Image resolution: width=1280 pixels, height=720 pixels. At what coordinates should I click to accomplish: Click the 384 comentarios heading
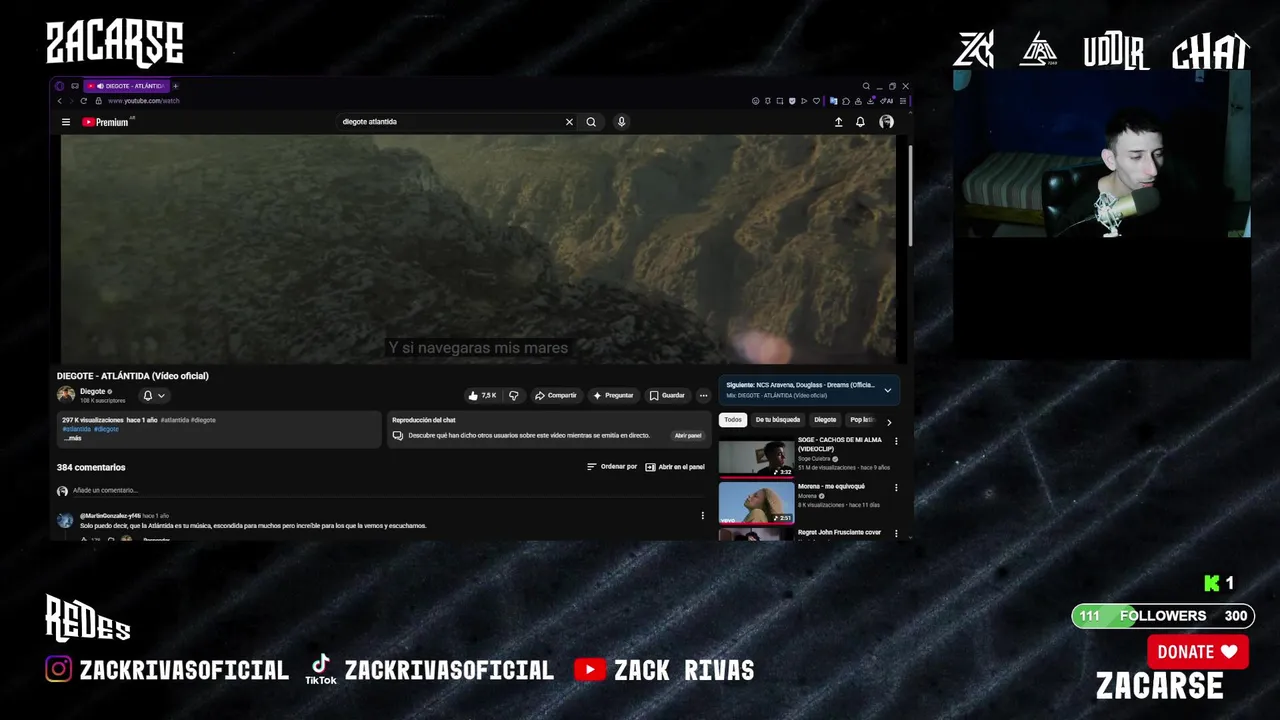pyautogui.click(x=91, y=468)
